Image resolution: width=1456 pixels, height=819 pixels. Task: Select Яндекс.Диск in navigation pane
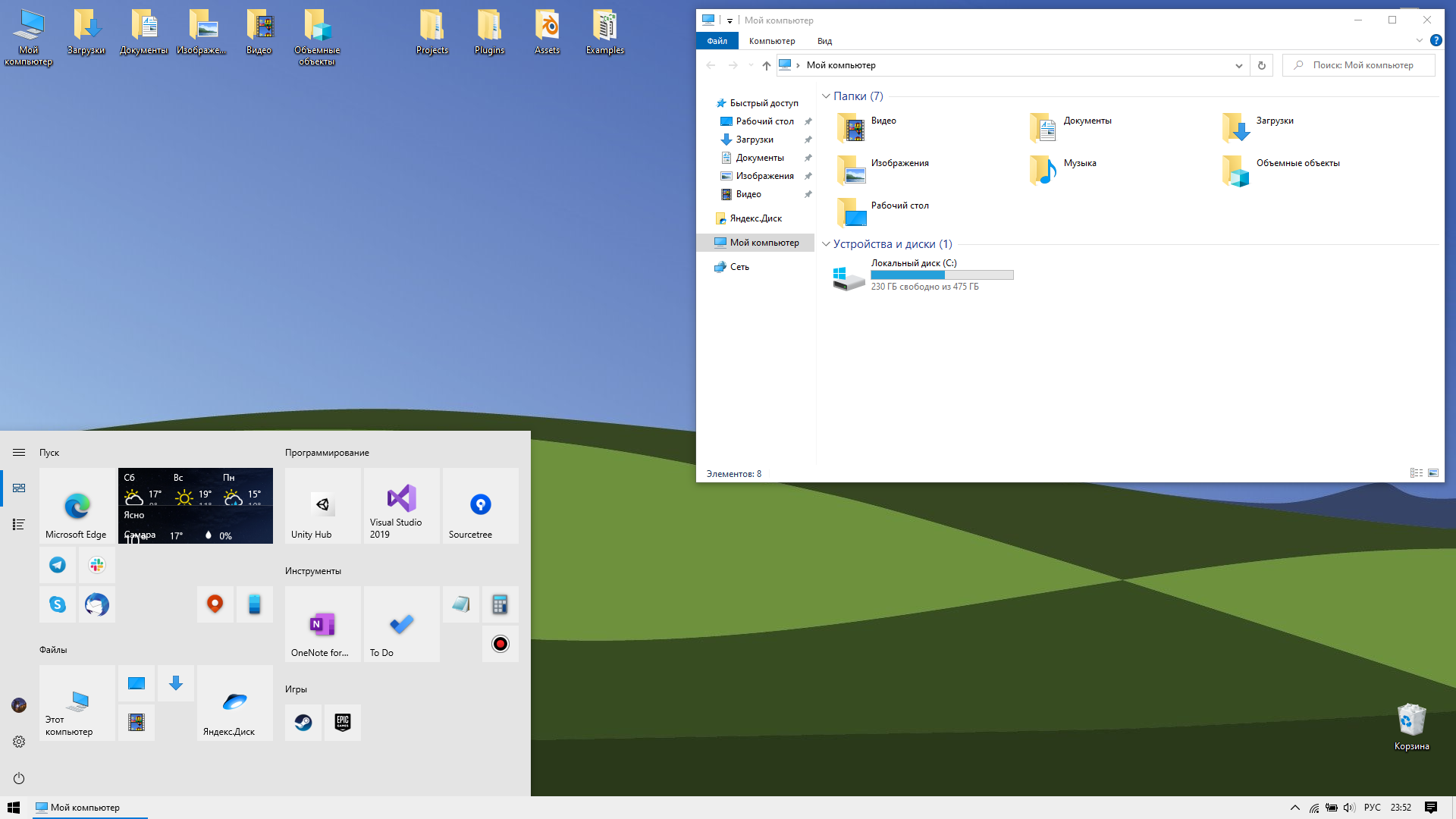[755, 218]
